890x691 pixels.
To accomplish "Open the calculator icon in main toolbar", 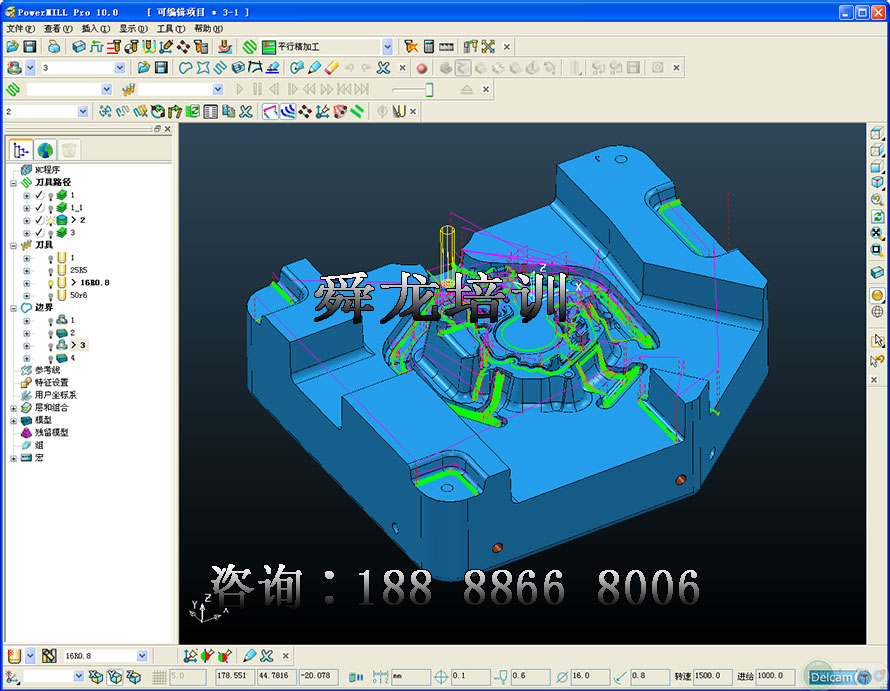I will click(x=429, y=47).
